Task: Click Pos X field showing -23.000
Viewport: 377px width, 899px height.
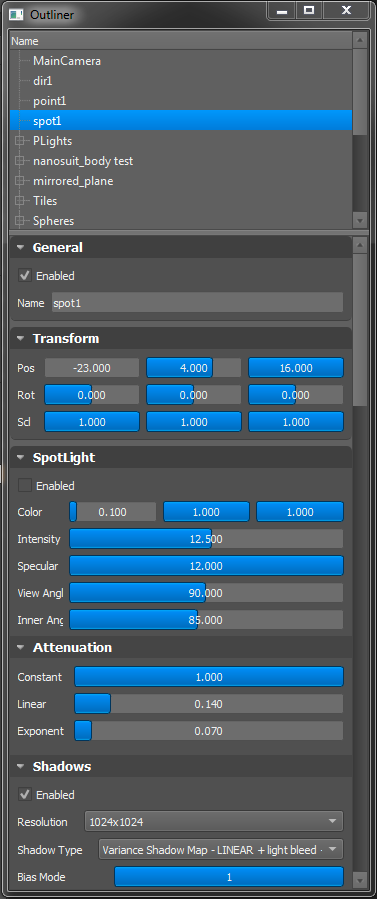Action: (x=92, y=368)
